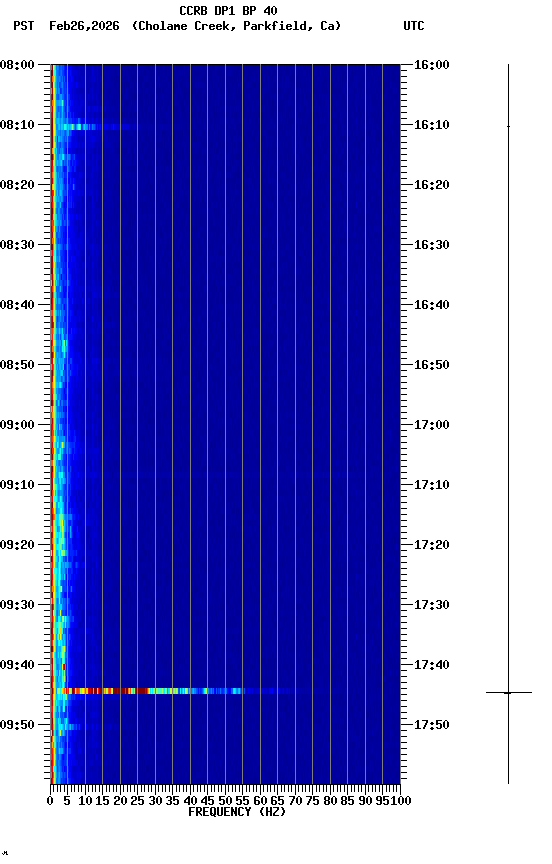The image size is (552, 864).
Task: Click the 'UTC' timezone label
Action: (x=414, y=26)
